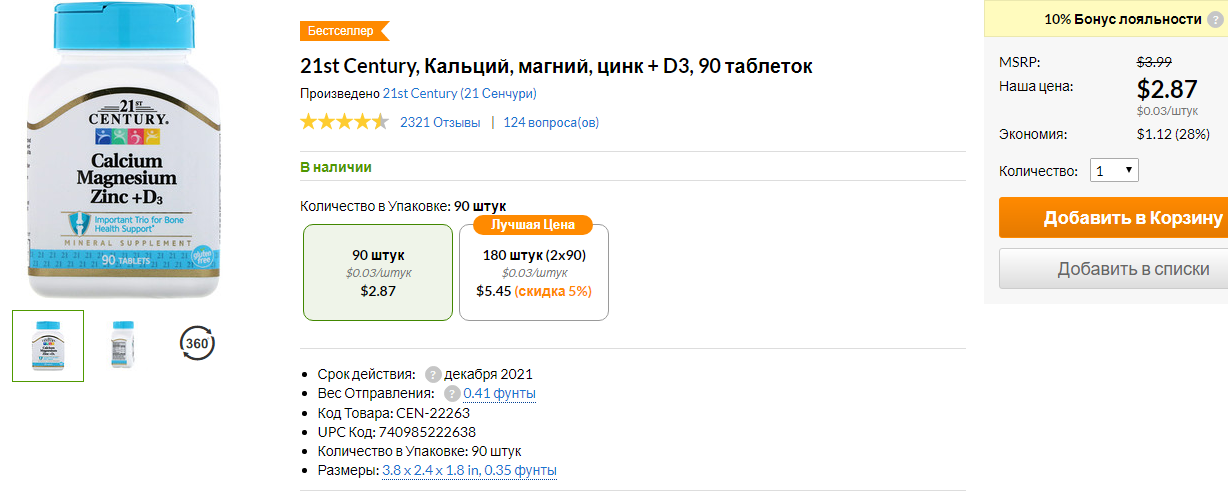The height and width of the screenshot is (502, 1228).
Task: Open the 2321 Отзывы reviews link
Action: [x=440, y=122]
